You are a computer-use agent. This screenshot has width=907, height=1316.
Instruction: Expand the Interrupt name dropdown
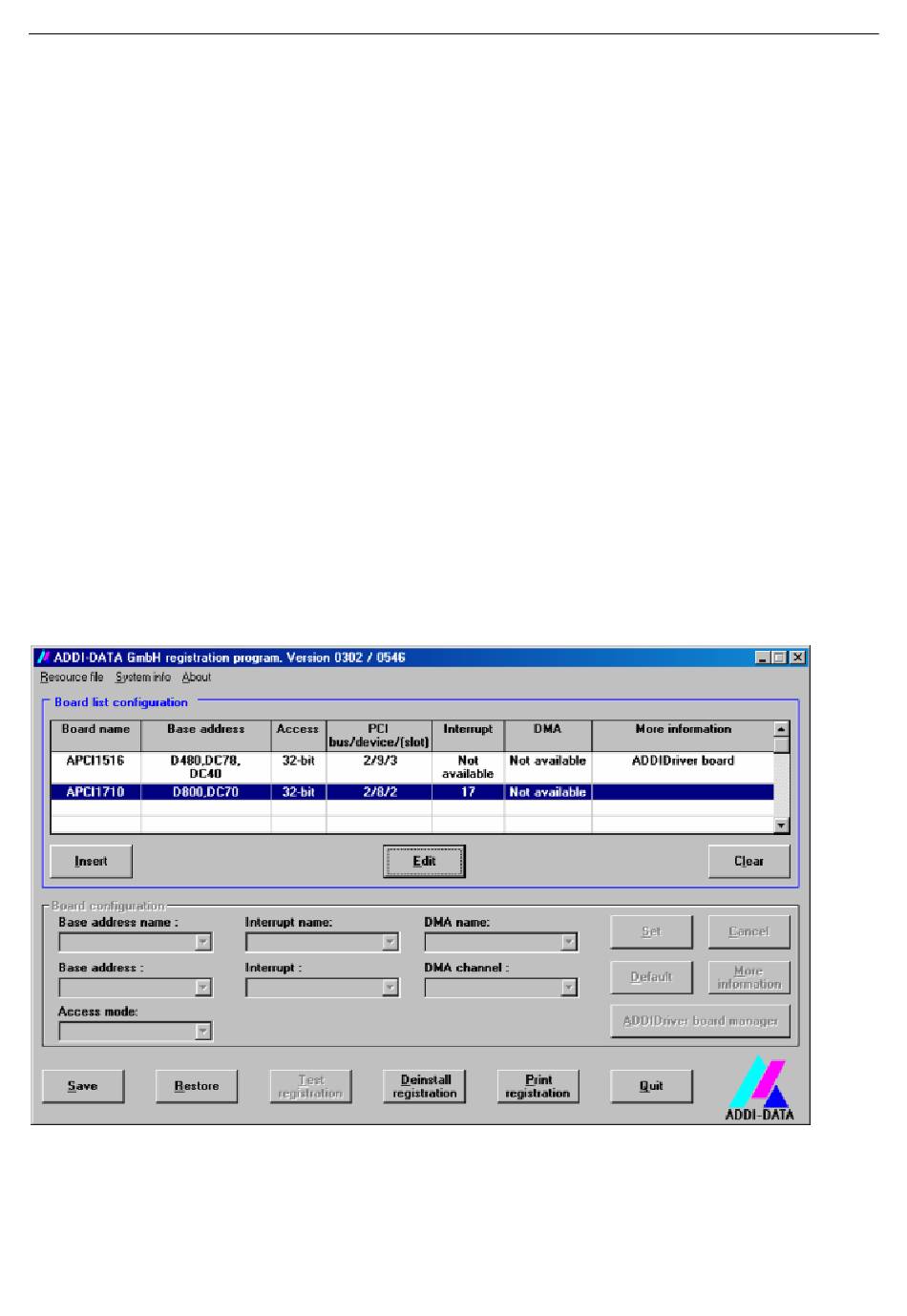tap(390, 942)
